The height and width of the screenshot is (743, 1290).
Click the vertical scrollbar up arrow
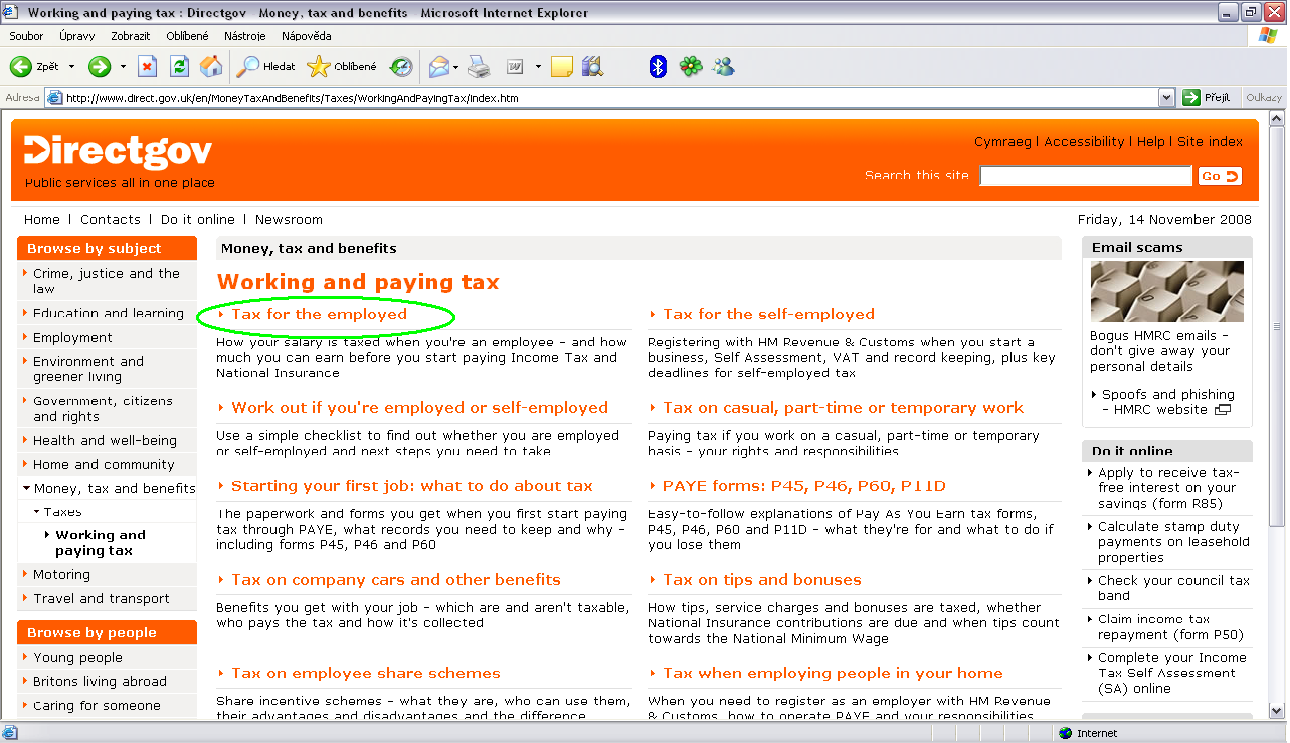click(1276, 119)
